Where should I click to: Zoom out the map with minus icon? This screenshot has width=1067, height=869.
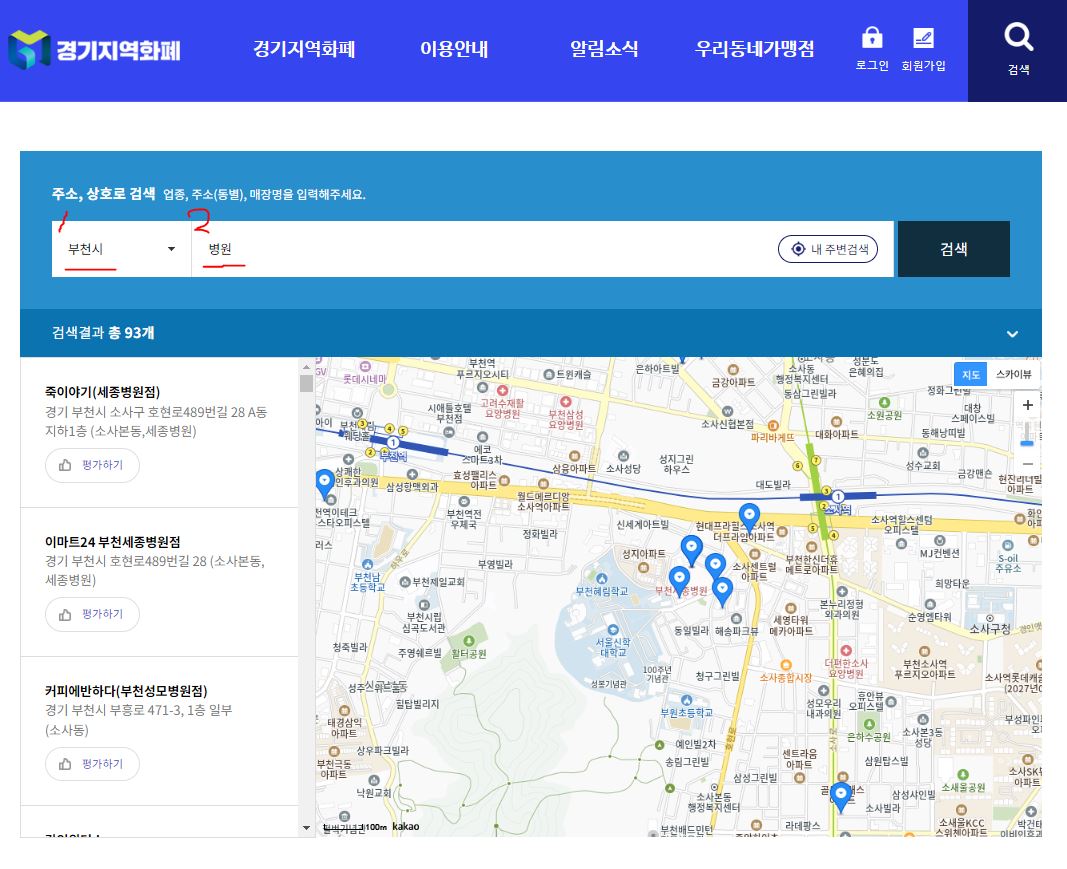coord(1028,465)
